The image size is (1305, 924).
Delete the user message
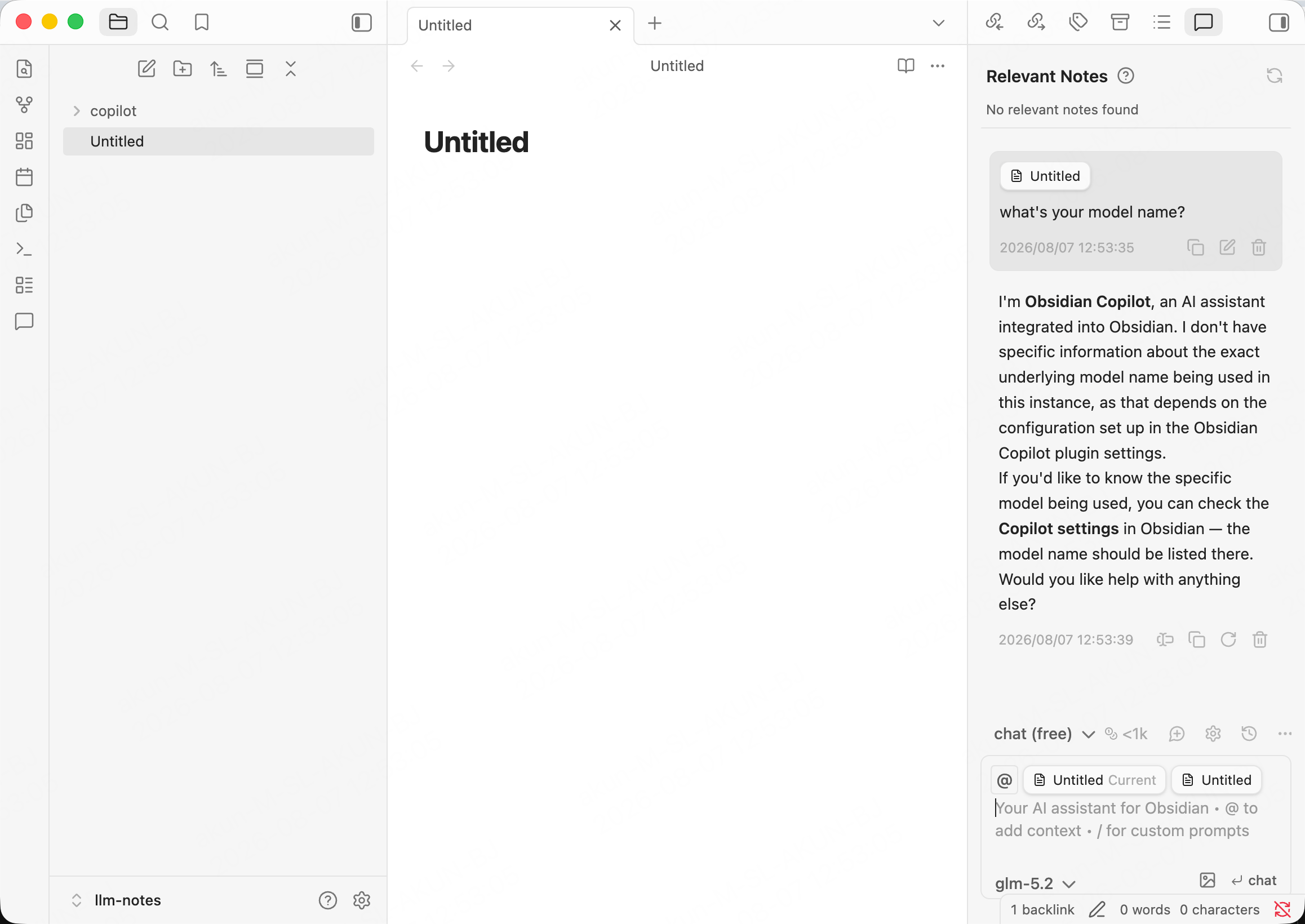tap(1258, 247)
